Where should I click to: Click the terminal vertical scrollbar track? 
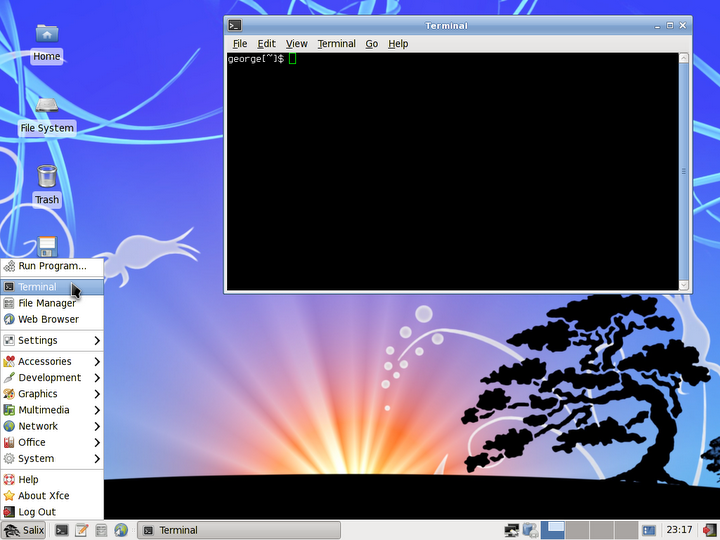click(x=683, y=171)
